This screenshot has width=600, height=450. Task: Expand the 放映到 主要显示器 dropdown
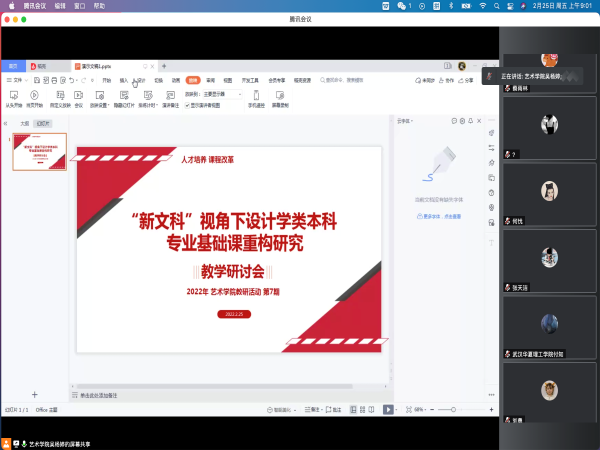point(225,93)
